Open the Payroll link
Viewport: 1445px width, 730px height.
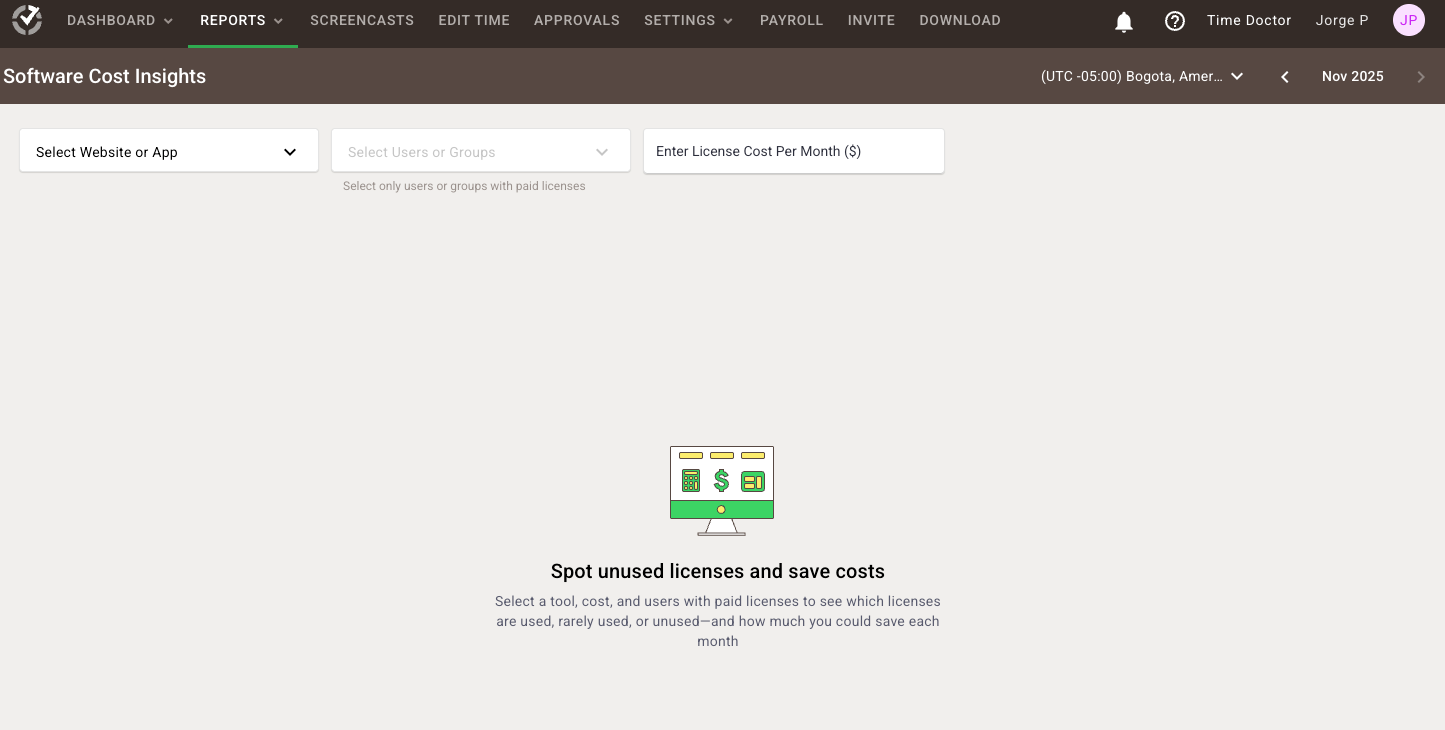tap(791, 20)
